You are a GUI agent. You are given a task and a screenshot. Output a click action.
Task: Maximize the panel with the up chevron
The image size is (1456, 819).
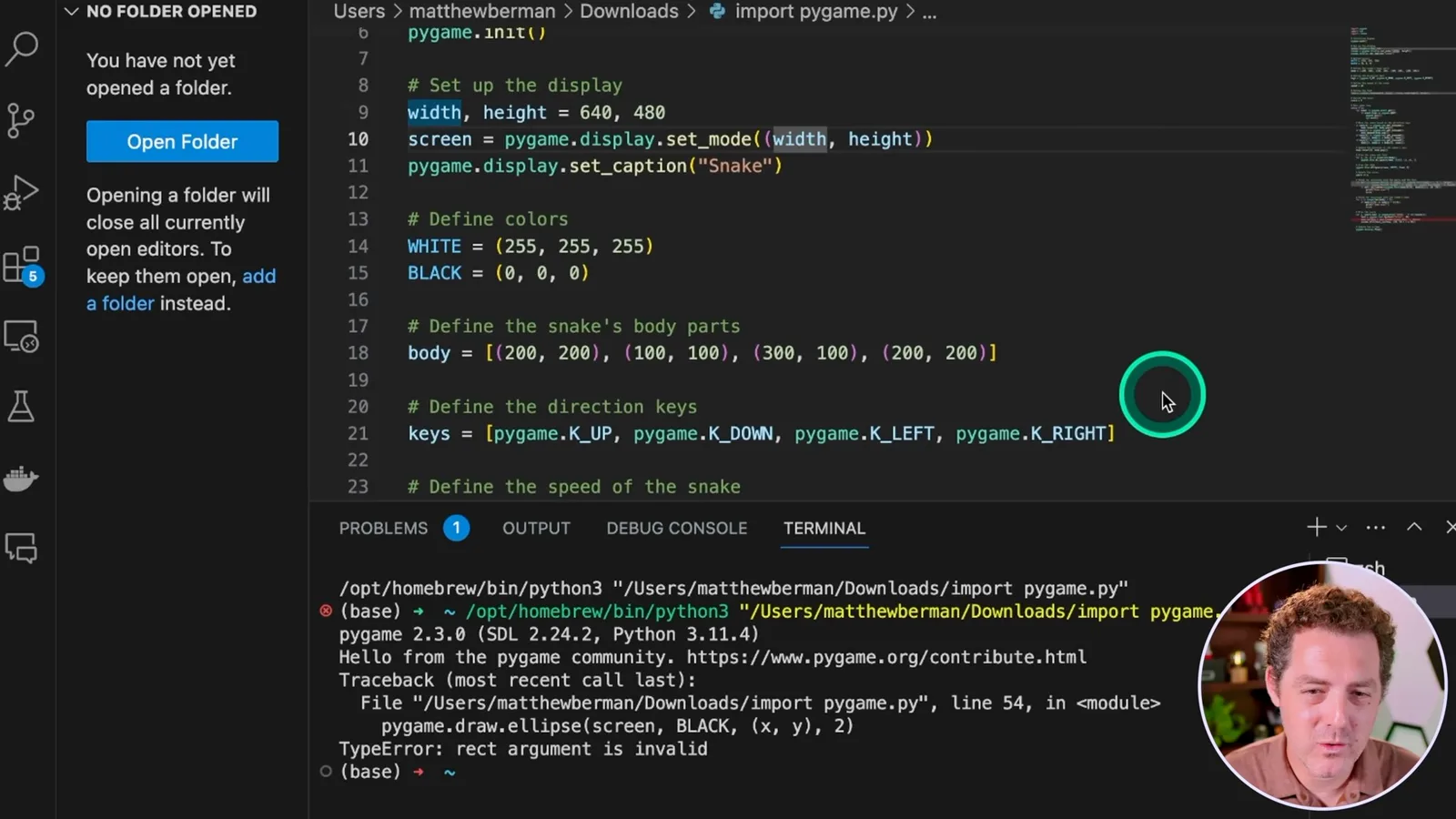pyautogui.click(x=1414, y=527)
